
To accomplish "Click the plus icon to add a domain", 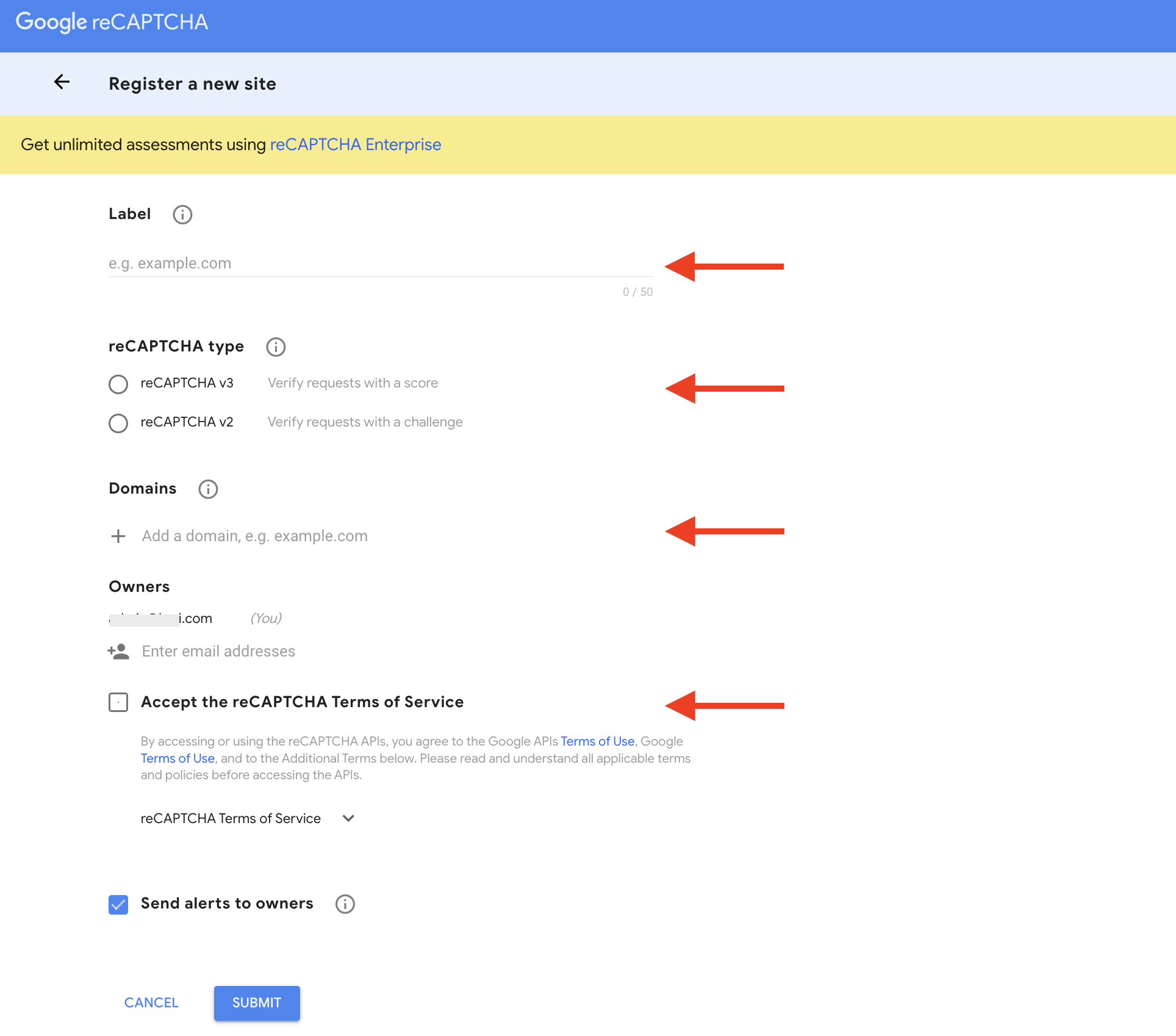I will pyautogui.click(x=118, y=536).
